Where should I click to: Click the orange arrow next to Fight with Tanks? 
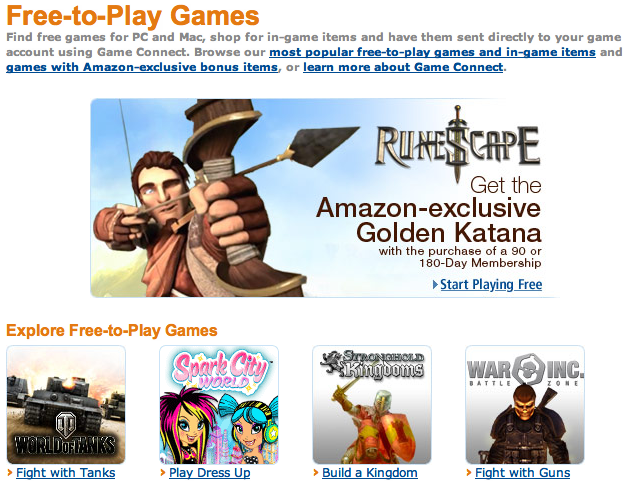point(10,473)
